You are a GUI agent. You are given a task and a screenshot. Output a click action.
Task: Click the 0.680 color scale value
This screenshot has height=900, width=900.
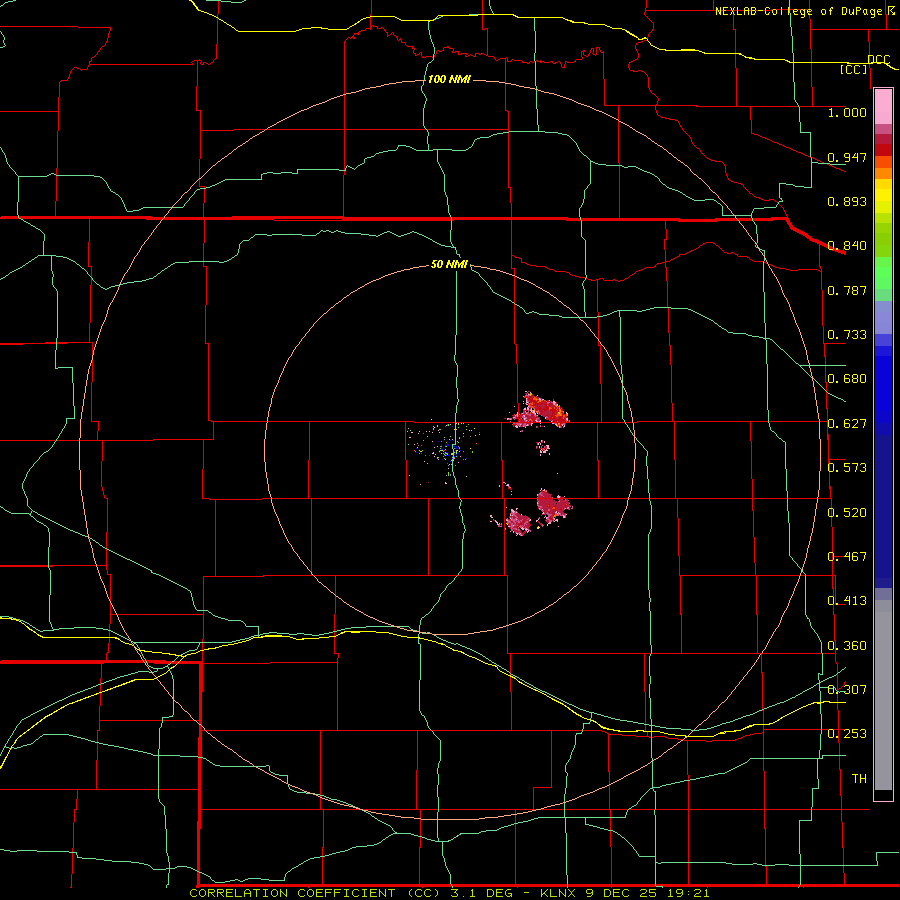pos(847,379)
